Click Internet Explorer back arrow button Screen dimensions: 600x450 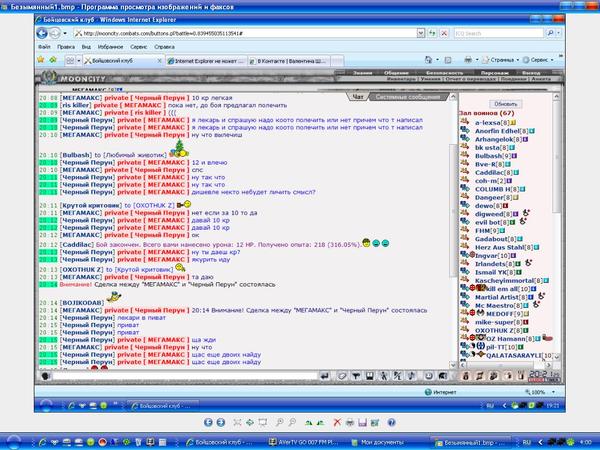42,33
